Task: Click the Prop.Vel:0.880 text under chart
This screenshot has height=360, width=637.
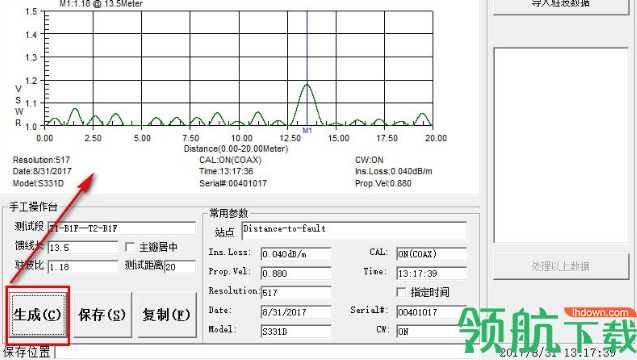Action: point(383,183)
